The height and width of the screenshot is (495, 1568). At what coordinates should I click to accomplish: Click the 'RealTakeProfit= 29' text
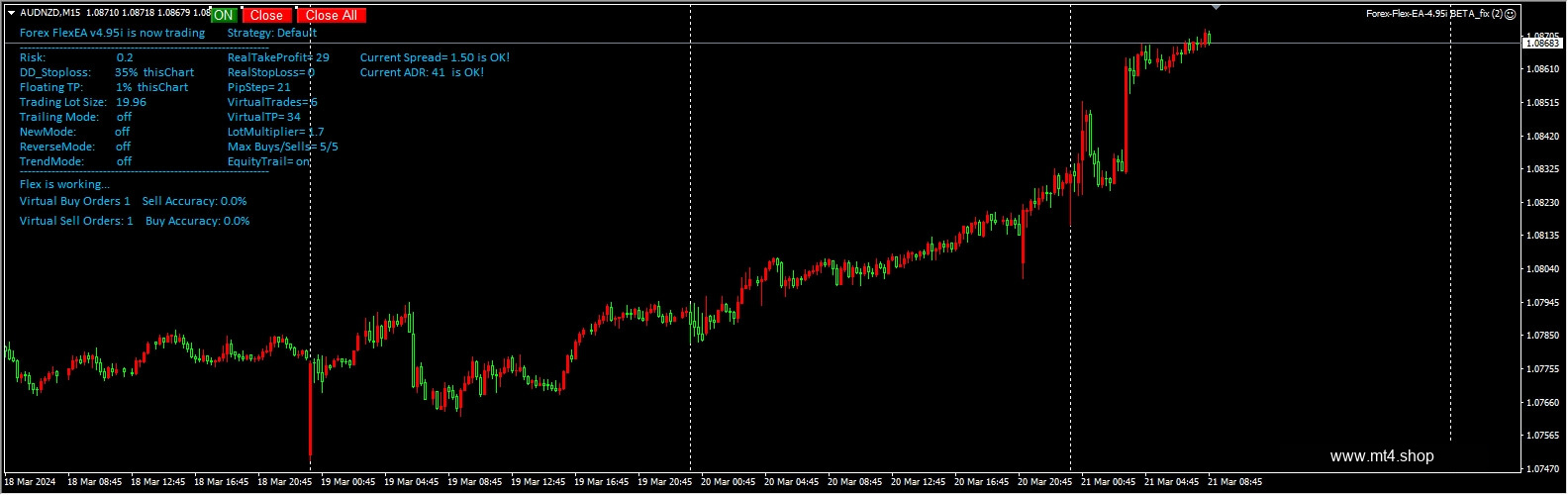pyautogui.click(x=279, y=57)
